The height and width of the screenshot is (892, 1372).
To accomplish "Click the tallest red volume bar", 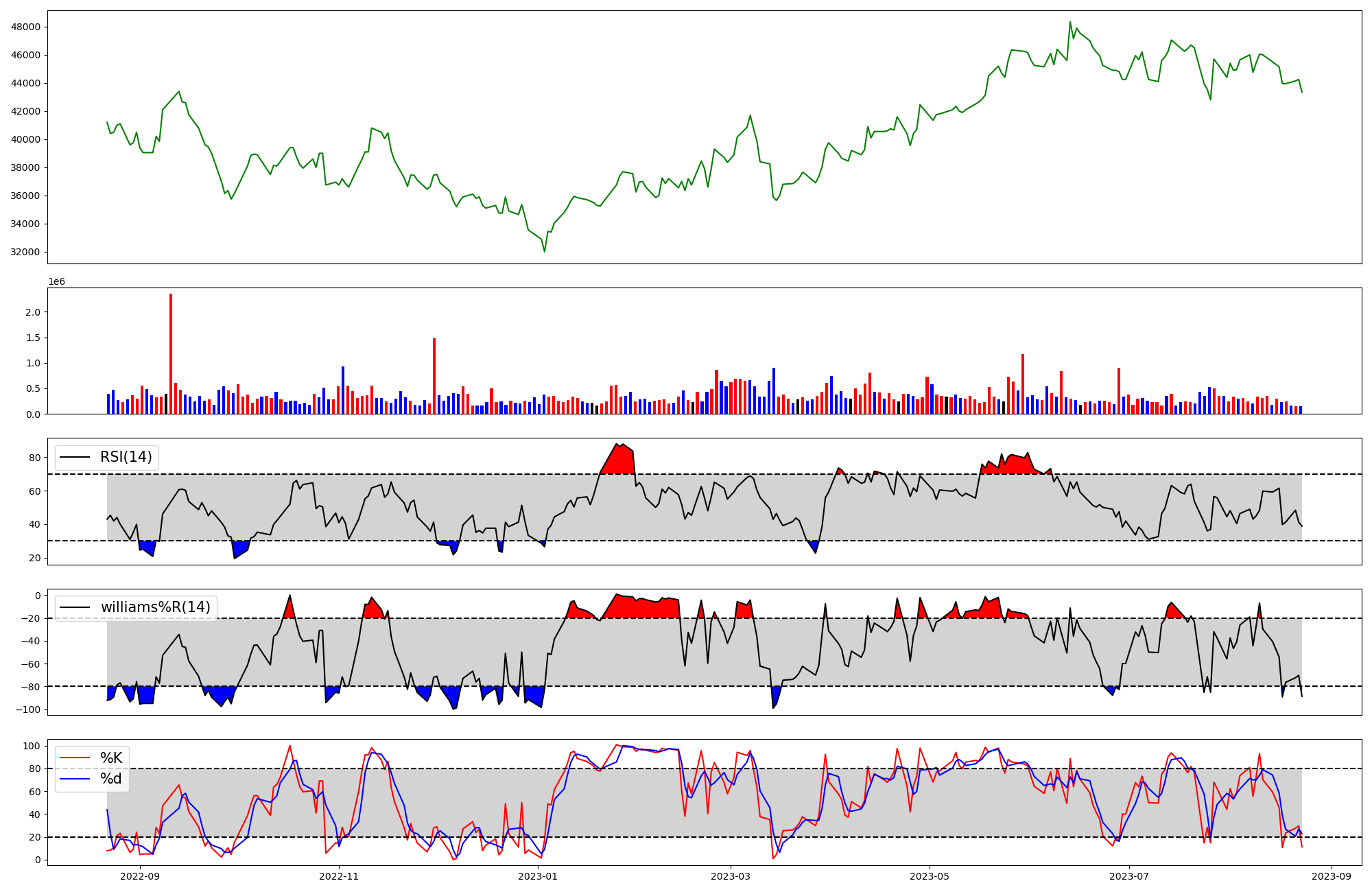I will click(171, 353).
